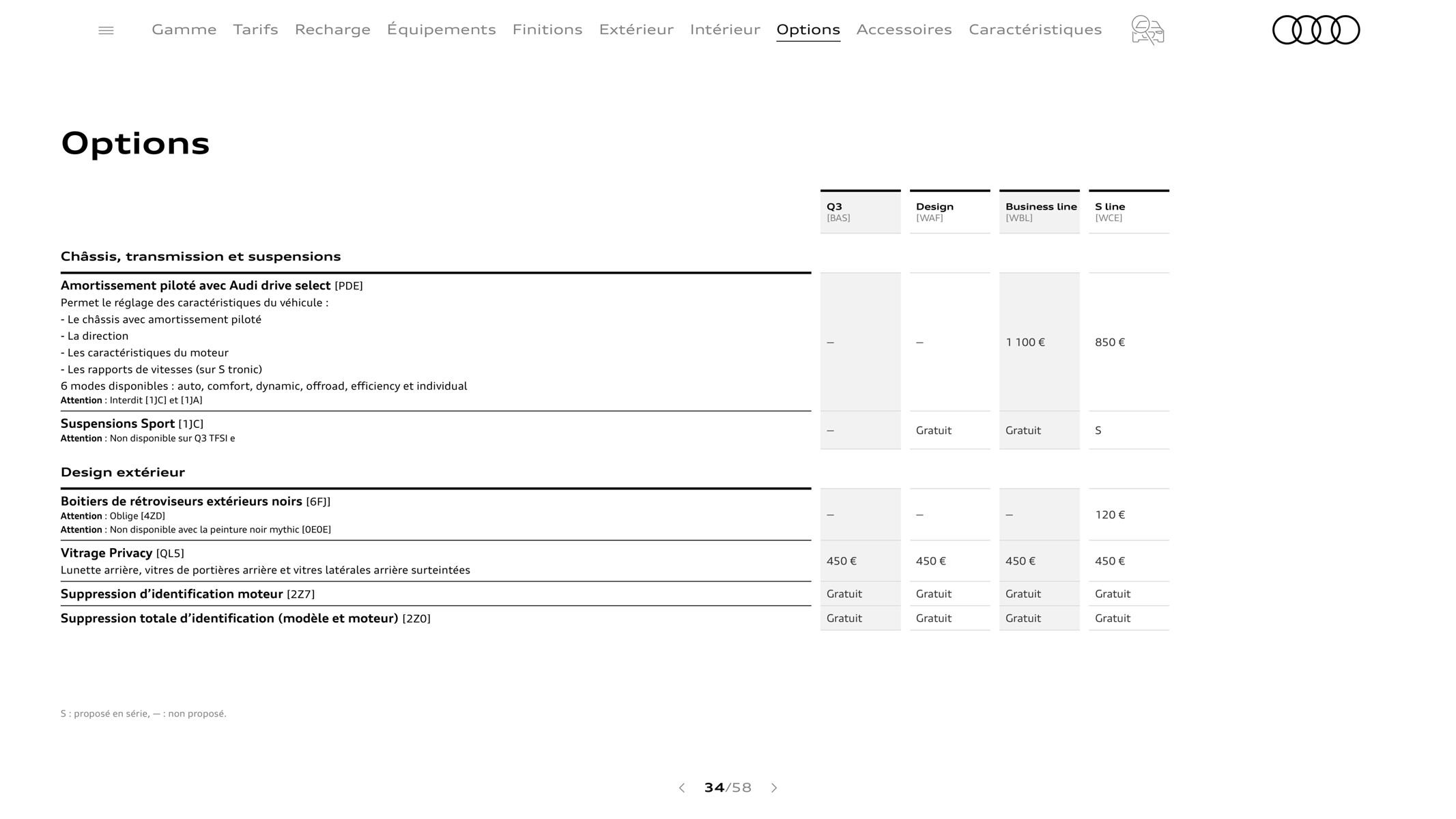This screenshot has width=1456, height=819.
Task: Click the '6 modes disponibles' line
Action: pyautogui.click(x=264, y=386)
